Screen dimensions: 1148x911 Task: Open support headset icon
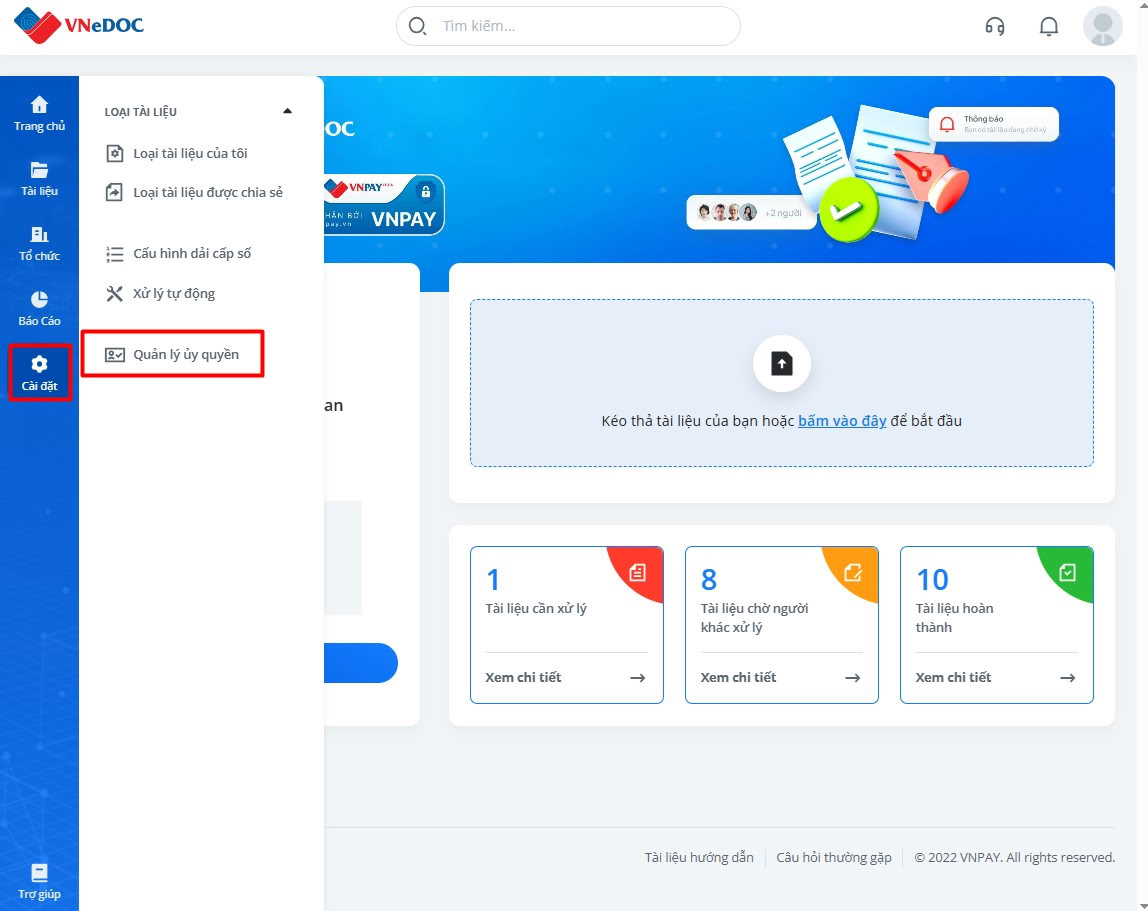tap(994, 26)
